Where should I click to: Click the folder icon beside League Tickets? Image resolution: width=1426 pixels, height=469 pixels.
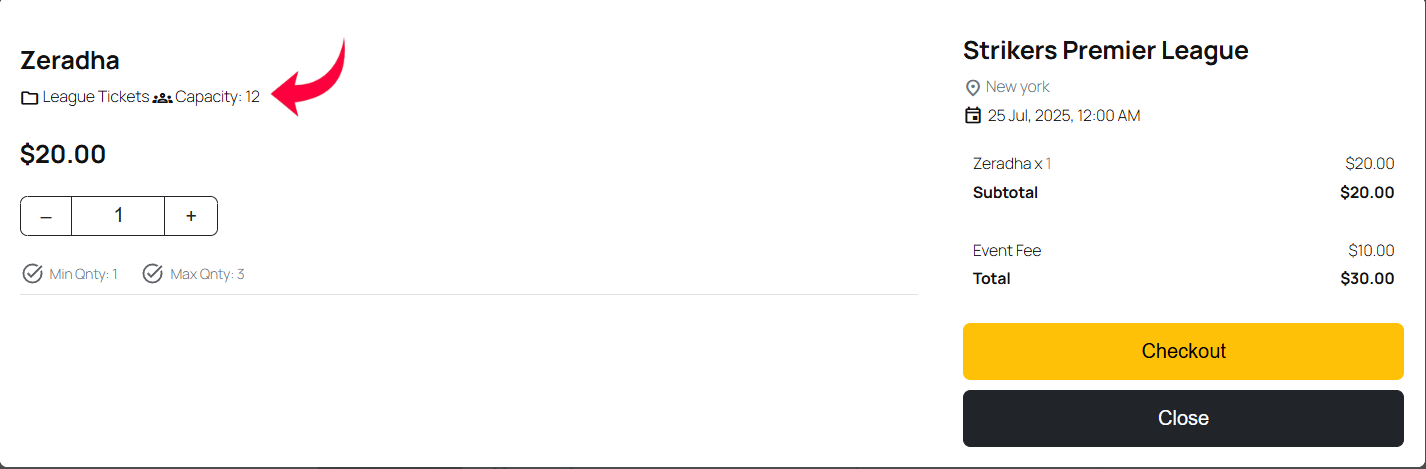[30, 98]
